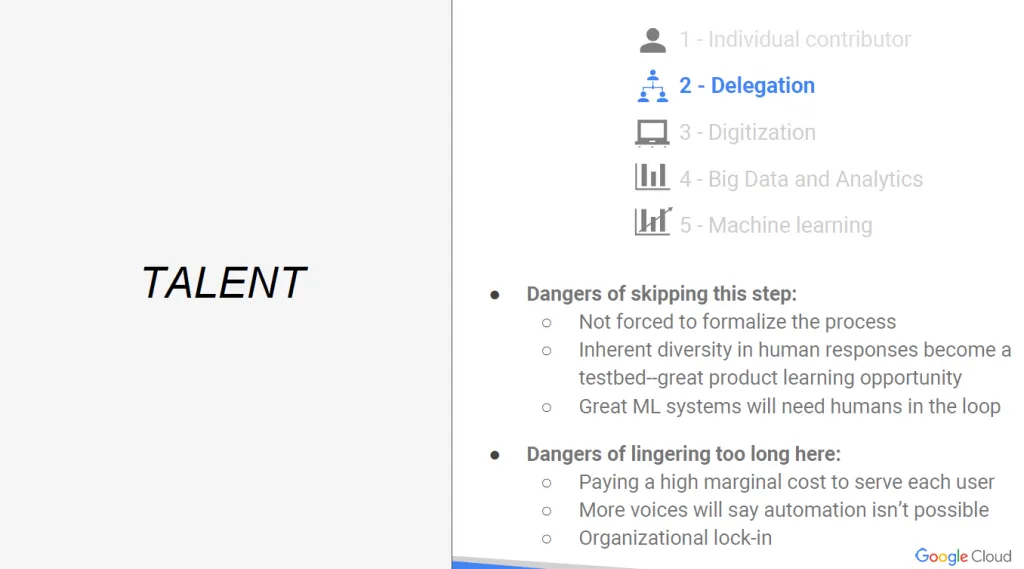Screen dimensions: 1024x569
Task: Click the Google Cloud logo
Action: 963,556
